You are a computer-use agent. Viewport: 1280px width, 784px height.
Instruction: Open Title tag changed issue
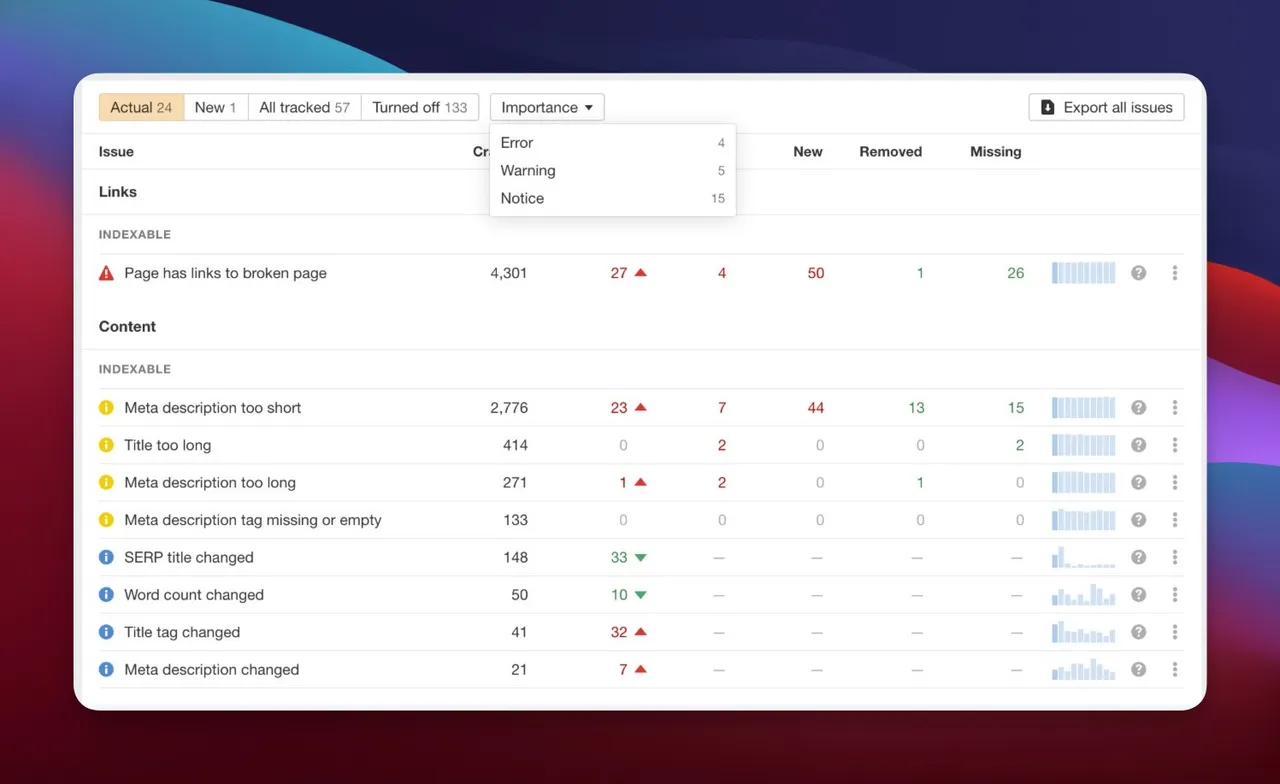click(182, 632)
